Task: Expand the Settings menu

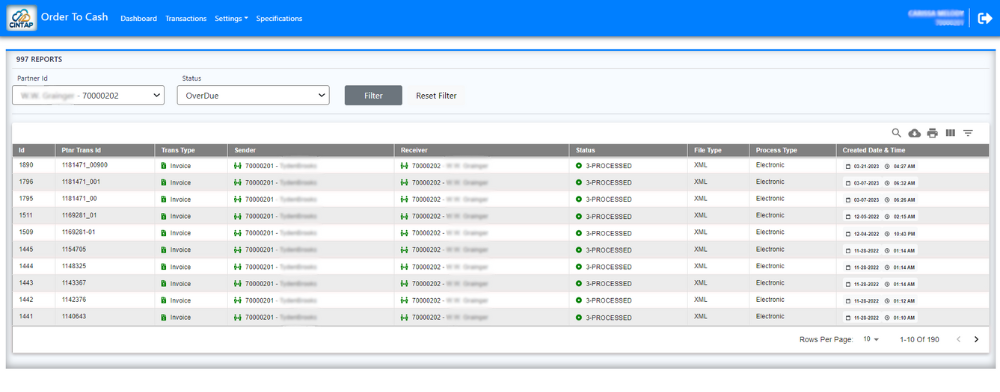Action: [232, 18]
